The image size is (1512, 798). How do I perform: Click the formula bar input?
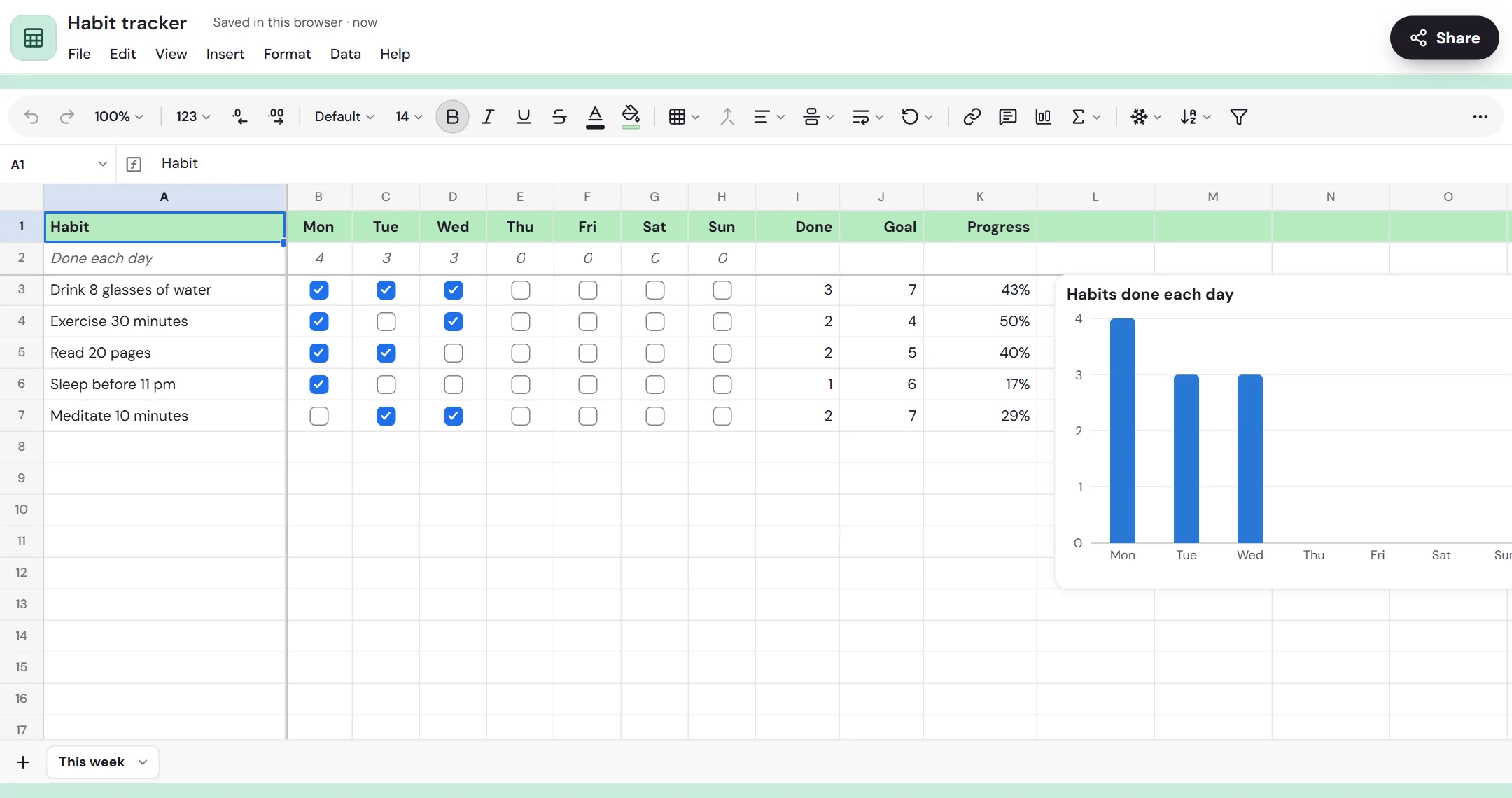point(833,163)
